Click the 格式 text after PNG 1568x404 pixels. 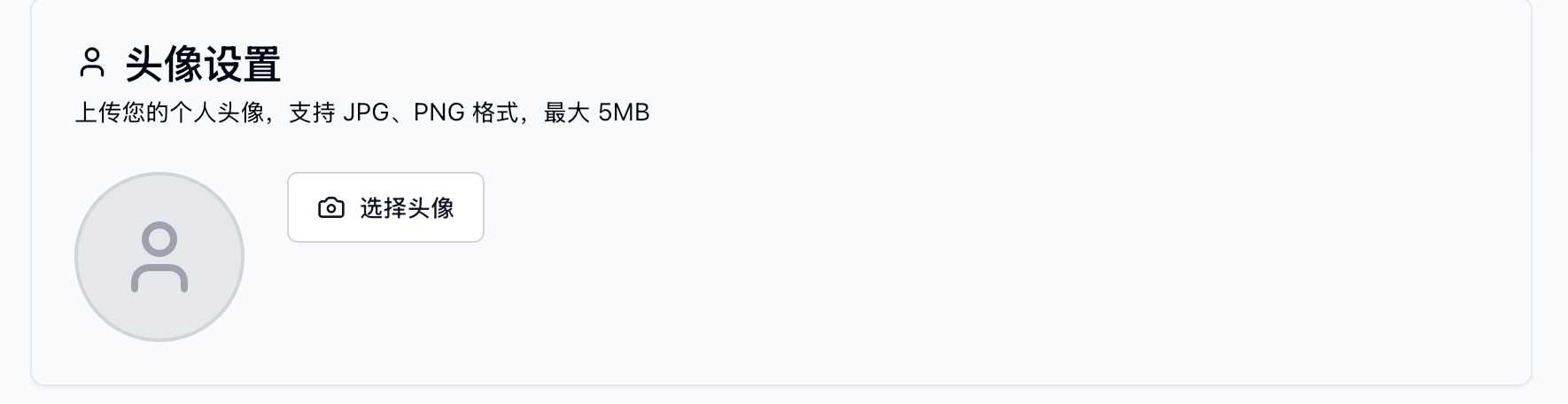[x=495, y=113]
